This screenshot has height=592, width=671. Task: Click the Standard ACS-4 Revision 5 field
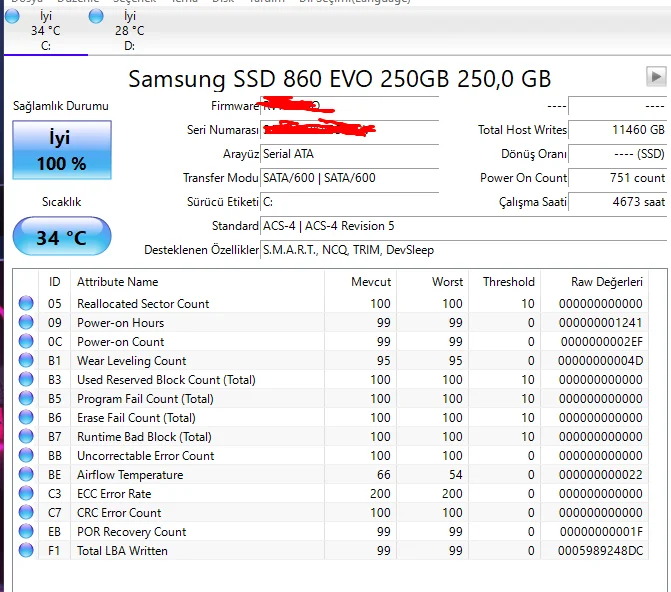[x=463, y=226]
